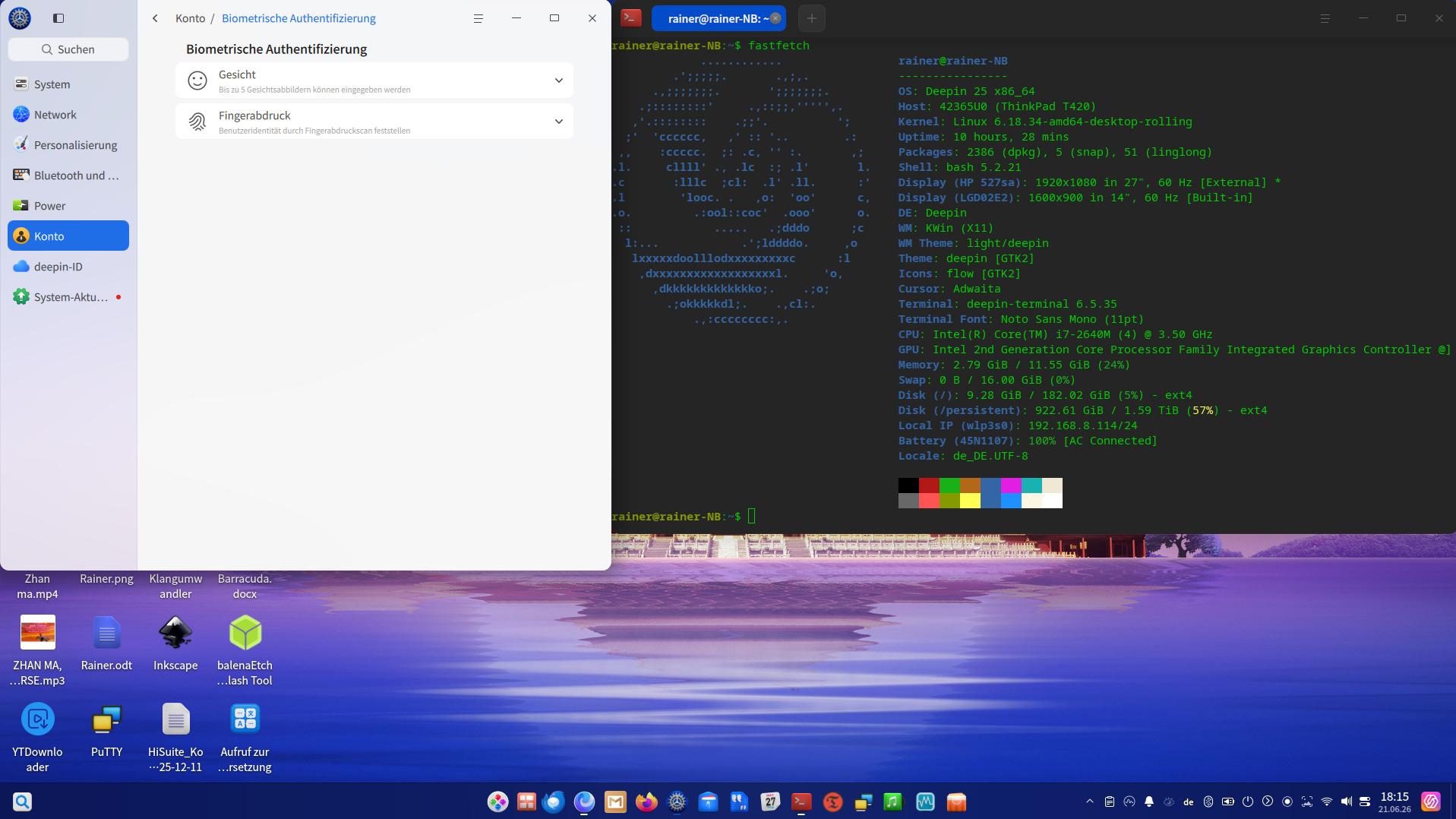Click the Control Center gear in the dock
The width and height of the screenshot is (1456, 819).
[677, 802]
